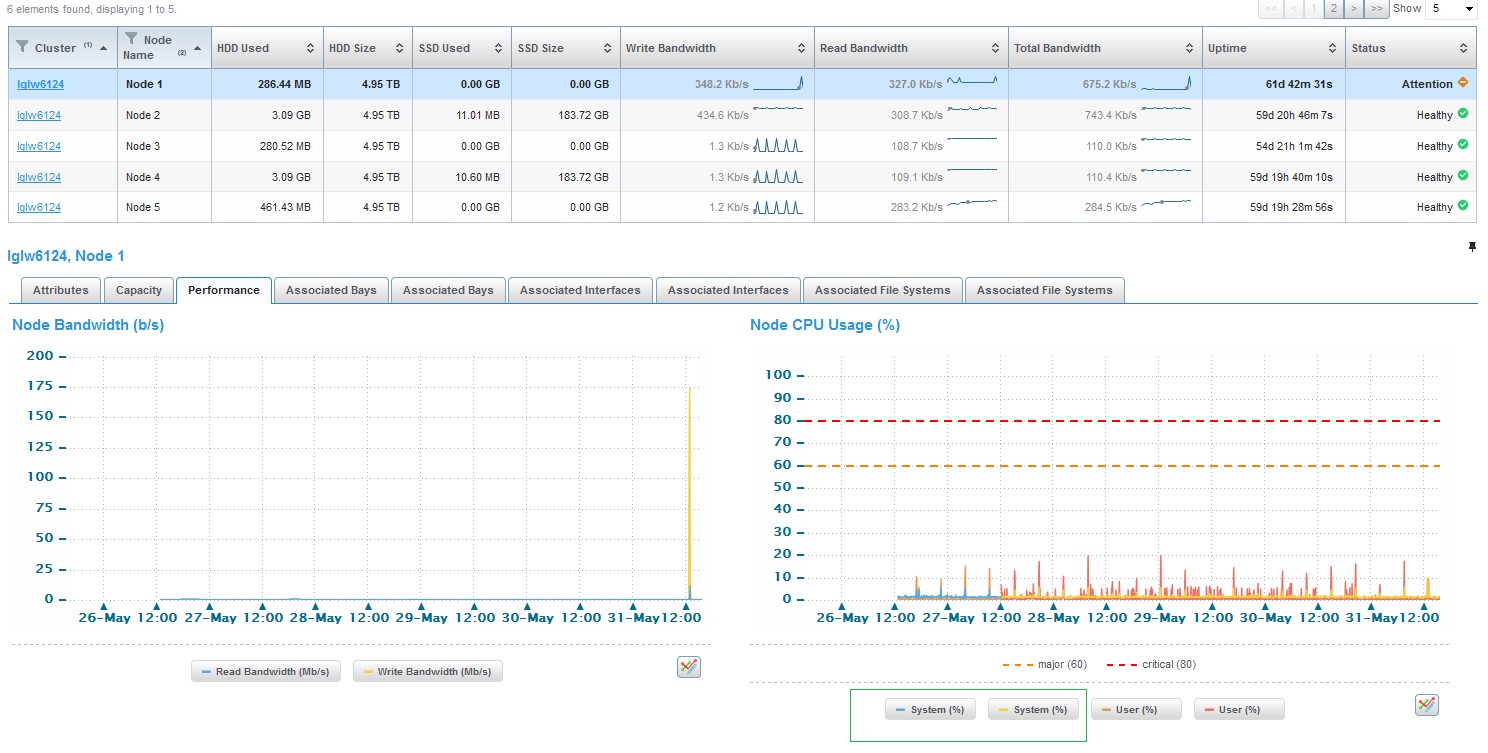Go to the last page with >> button
The height and width of the screenshot is (753, 1488).
click(x=1377, y=9)
